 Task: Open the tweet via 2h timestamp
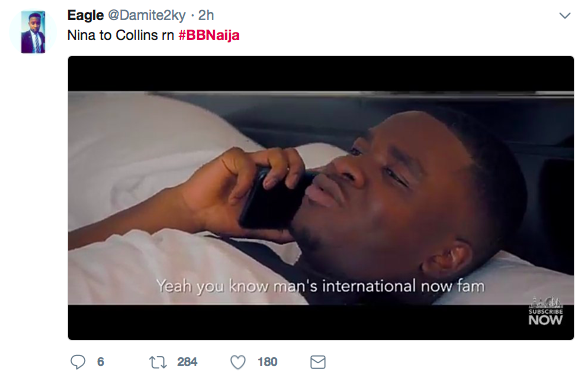(x=206, y=15)
